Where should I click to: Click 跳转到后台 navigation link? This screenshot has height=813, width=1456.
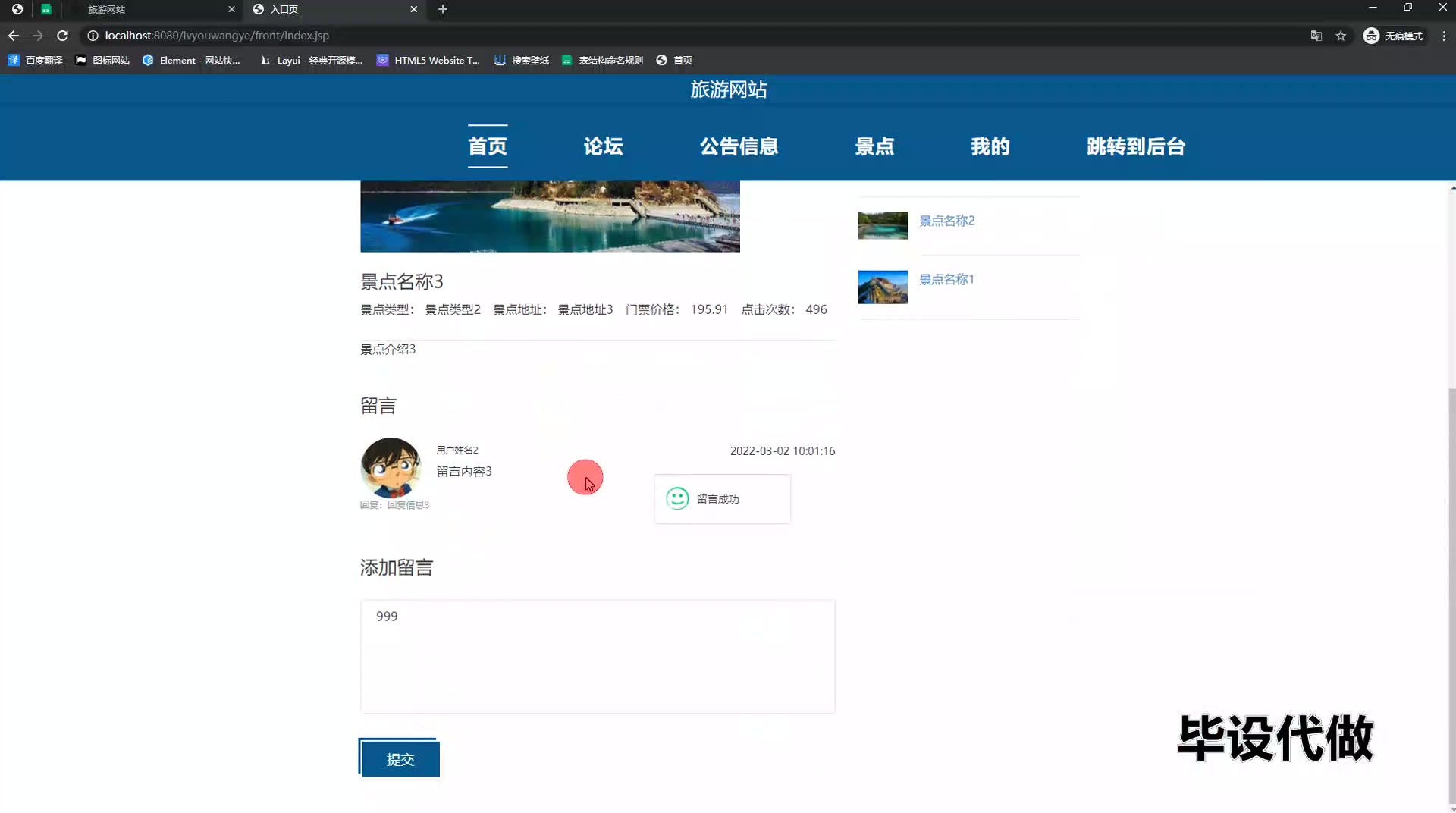[1135, 146]
